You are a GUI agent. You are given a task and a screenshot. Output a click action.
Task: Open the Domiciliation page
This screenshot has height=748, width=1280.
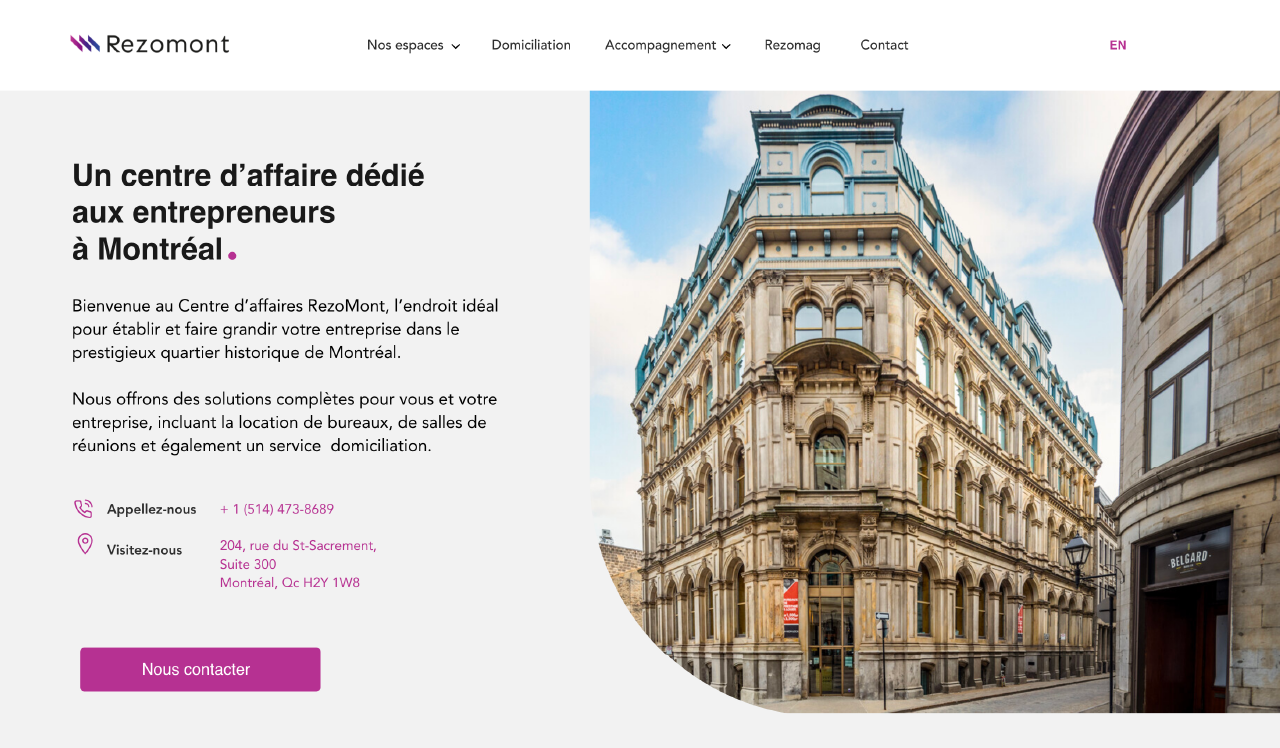[531, 45]
